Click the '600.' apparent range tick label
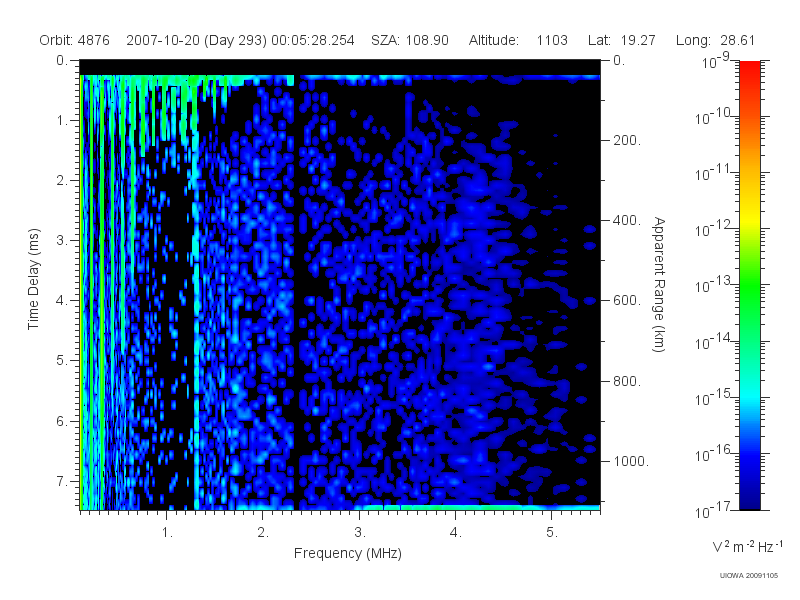 click(627, 301)
